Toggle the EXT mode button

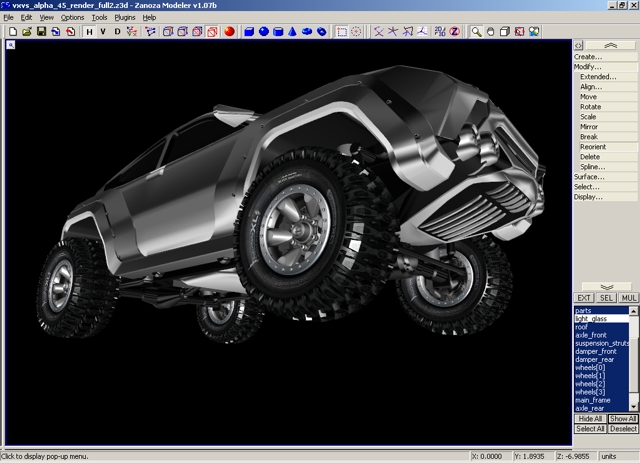click(x=585, y=298)
